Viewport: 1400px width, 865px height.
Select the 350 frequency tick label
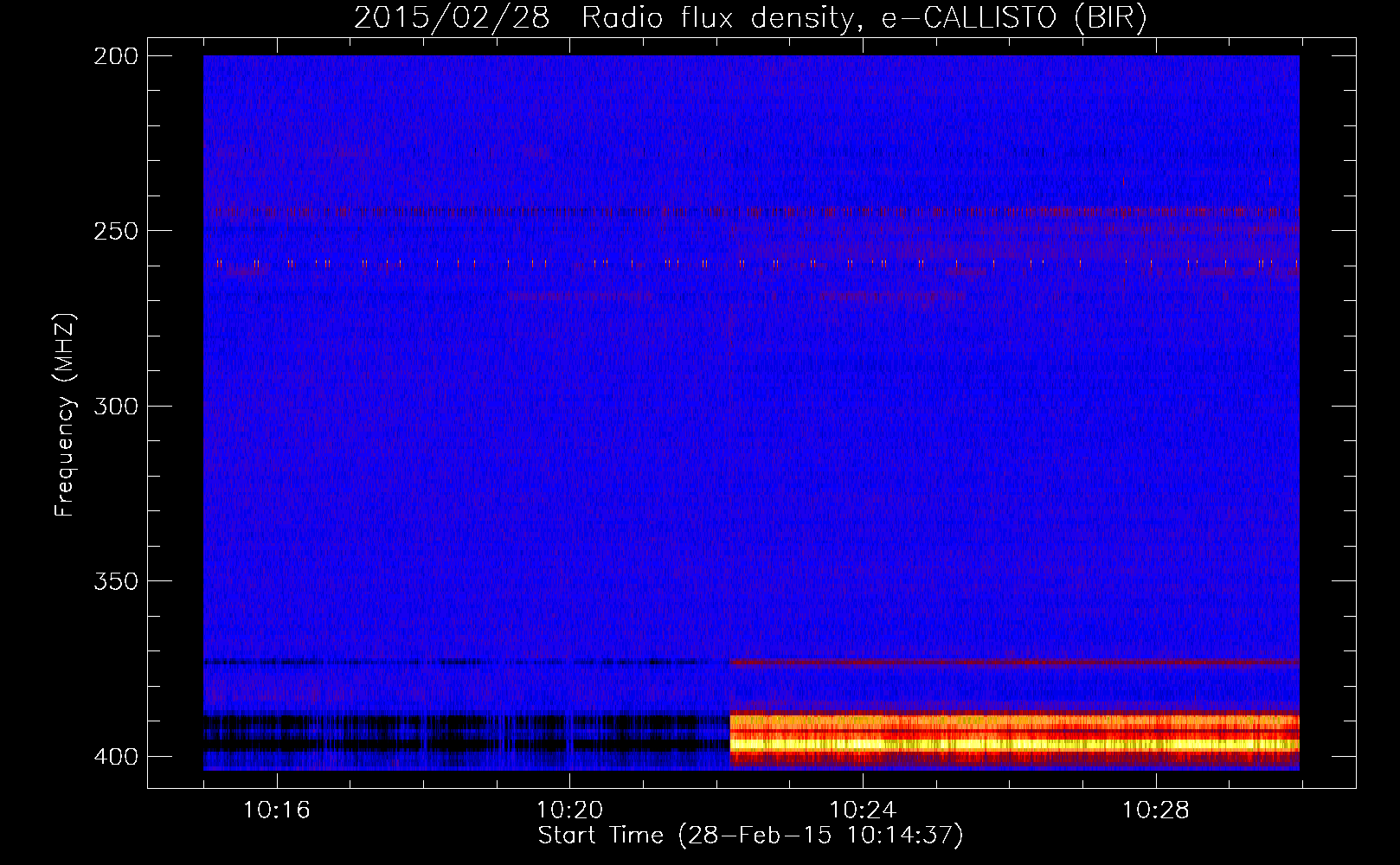pos(116,581)
